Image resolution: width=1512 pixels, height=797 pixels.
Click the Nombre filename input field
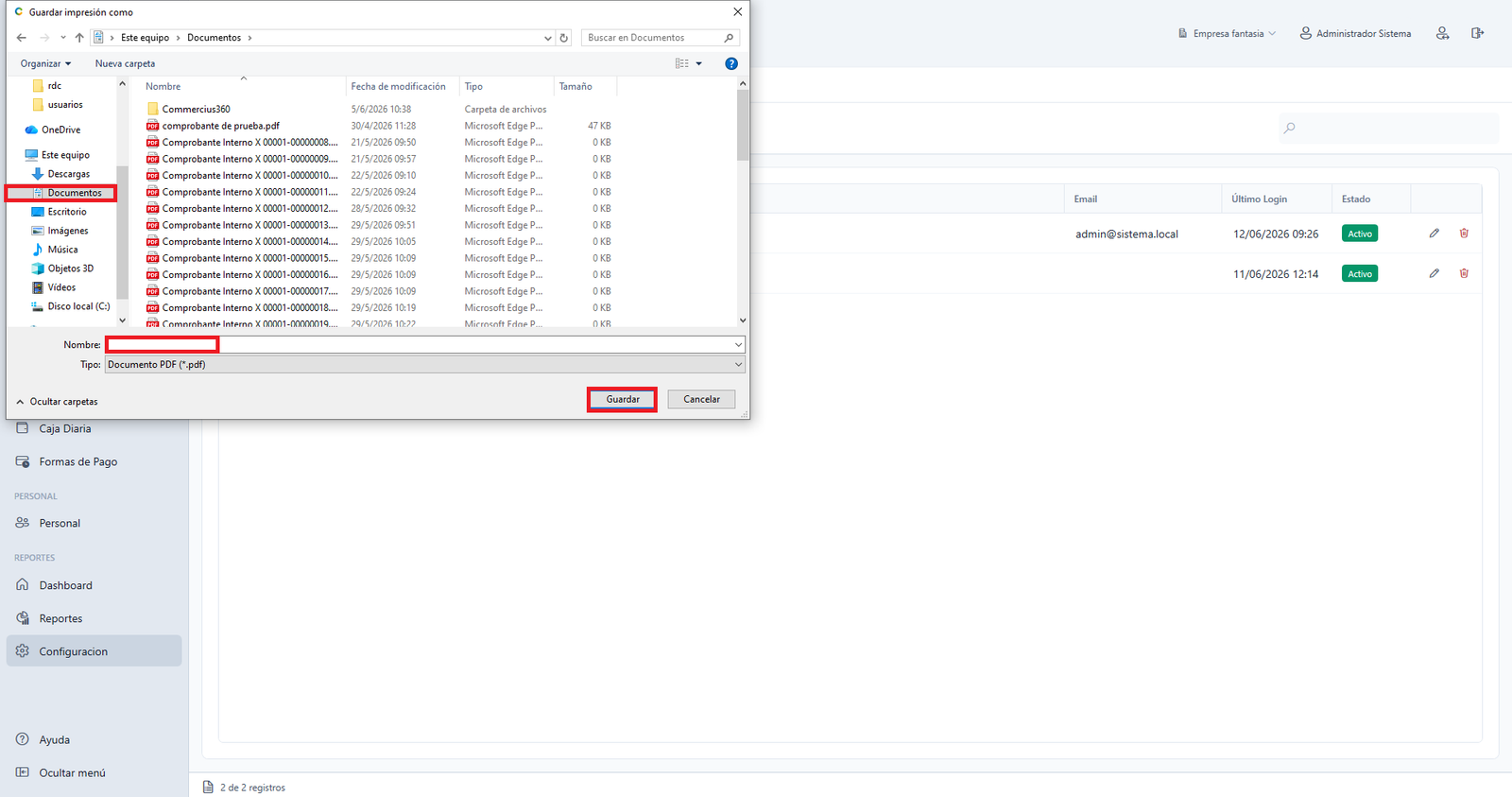(424, 345)
